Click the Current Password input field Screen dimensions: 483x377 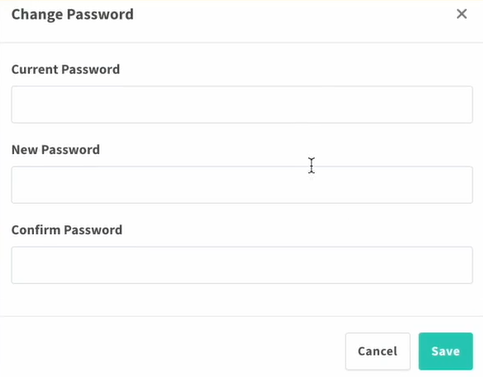coord(242,105)
